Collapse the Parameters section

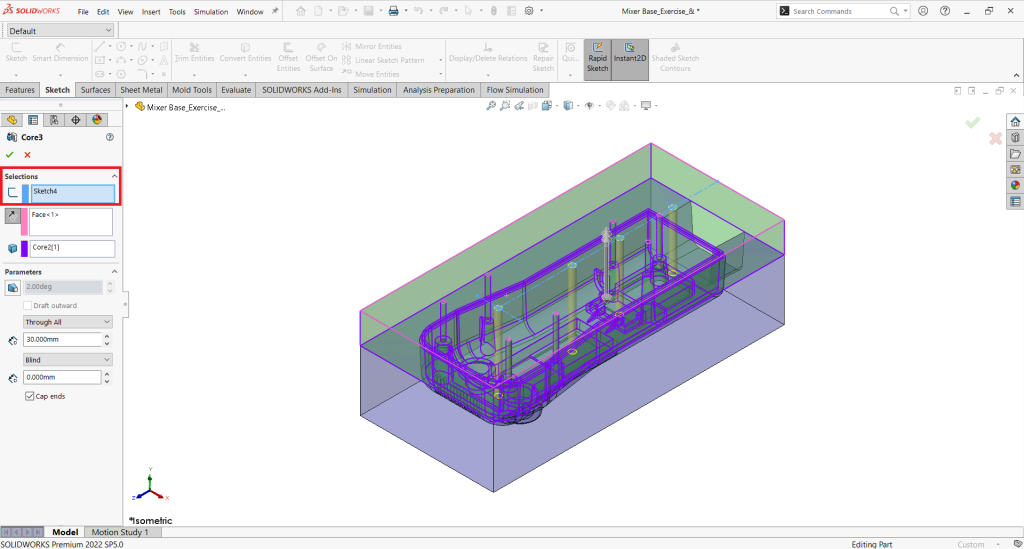114,272
